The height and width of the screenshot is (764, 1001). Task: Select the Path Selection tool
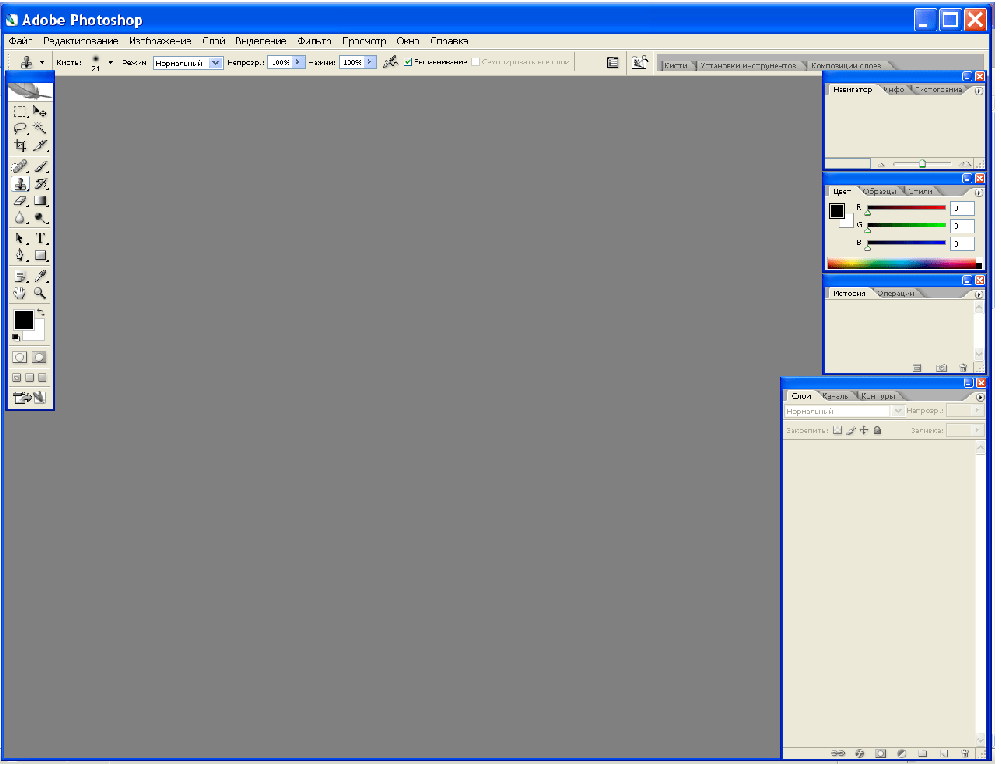[x=20, y=238]
